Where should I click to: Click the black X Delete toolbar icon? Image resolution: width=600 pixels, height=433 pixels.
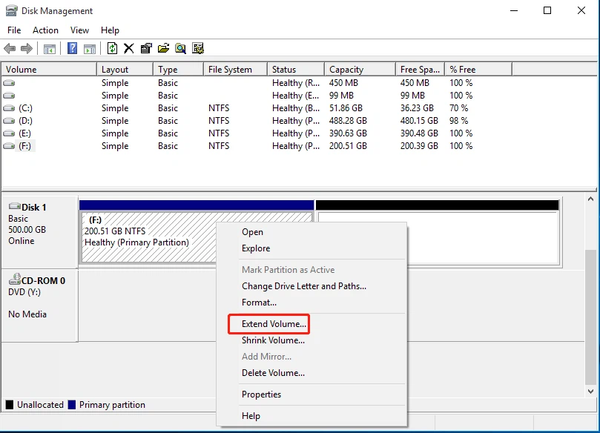pyautogui.click(x=129, y=48)
